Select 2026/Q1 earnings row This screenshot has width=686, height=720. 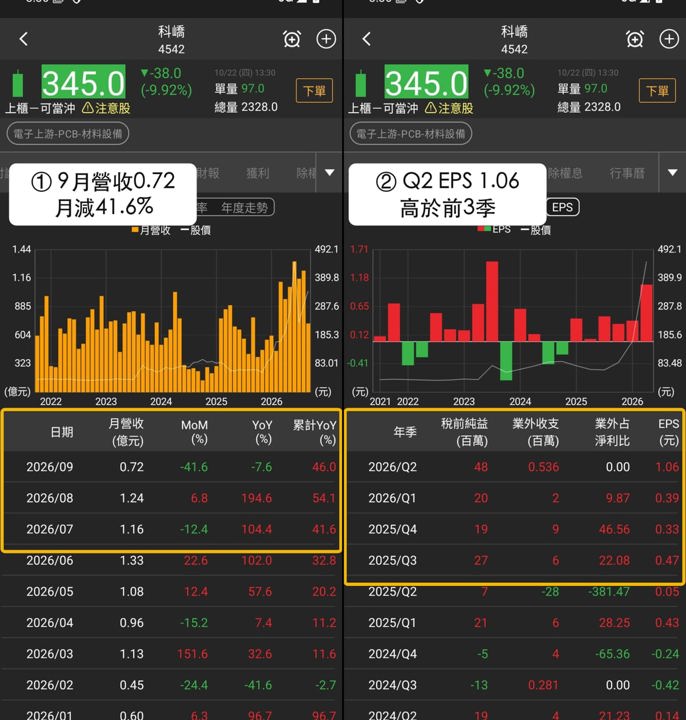click(x=515, y=498)
